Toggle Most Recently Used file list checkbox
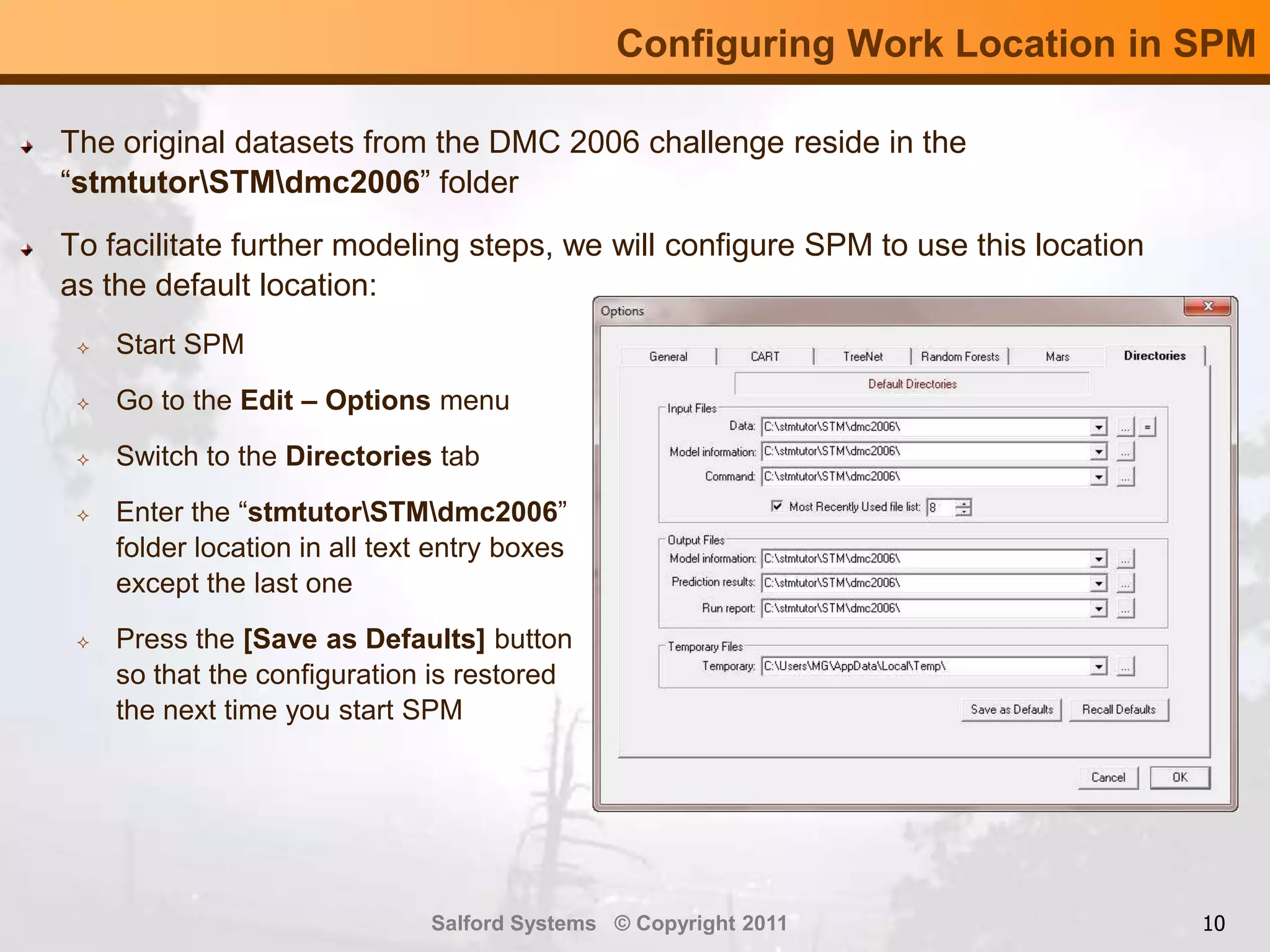The width and height of the screenshot is (1270, 952). click(x=777, y=506)
